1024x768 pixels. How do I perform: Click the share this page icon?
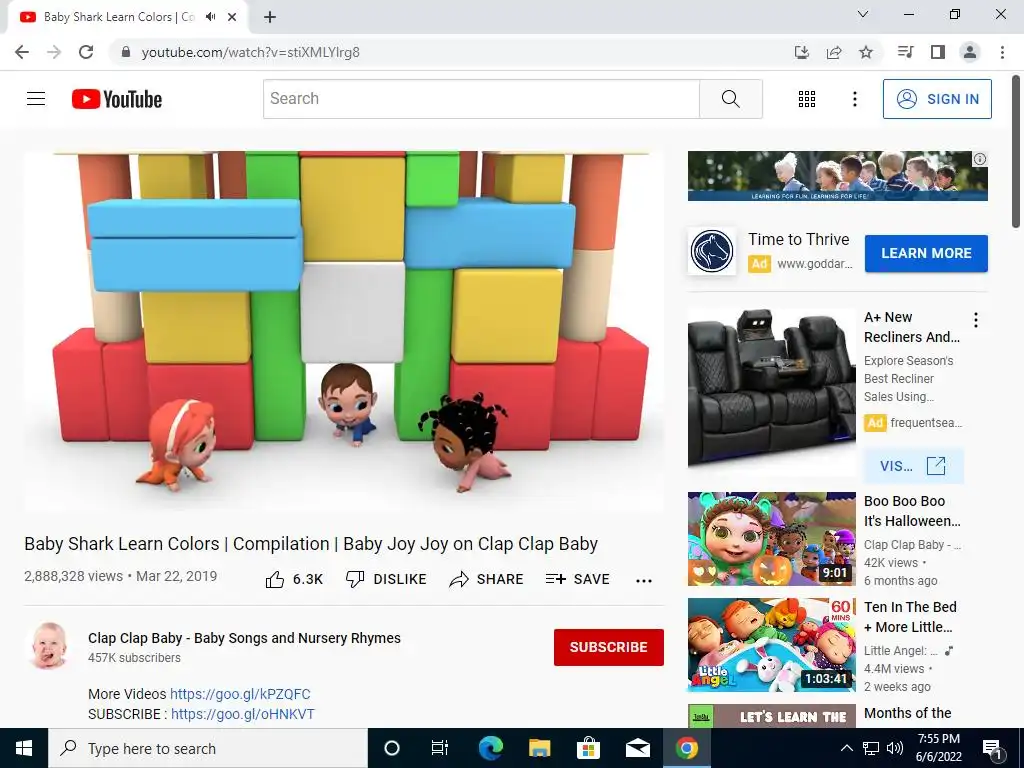(x=834, y=52)
